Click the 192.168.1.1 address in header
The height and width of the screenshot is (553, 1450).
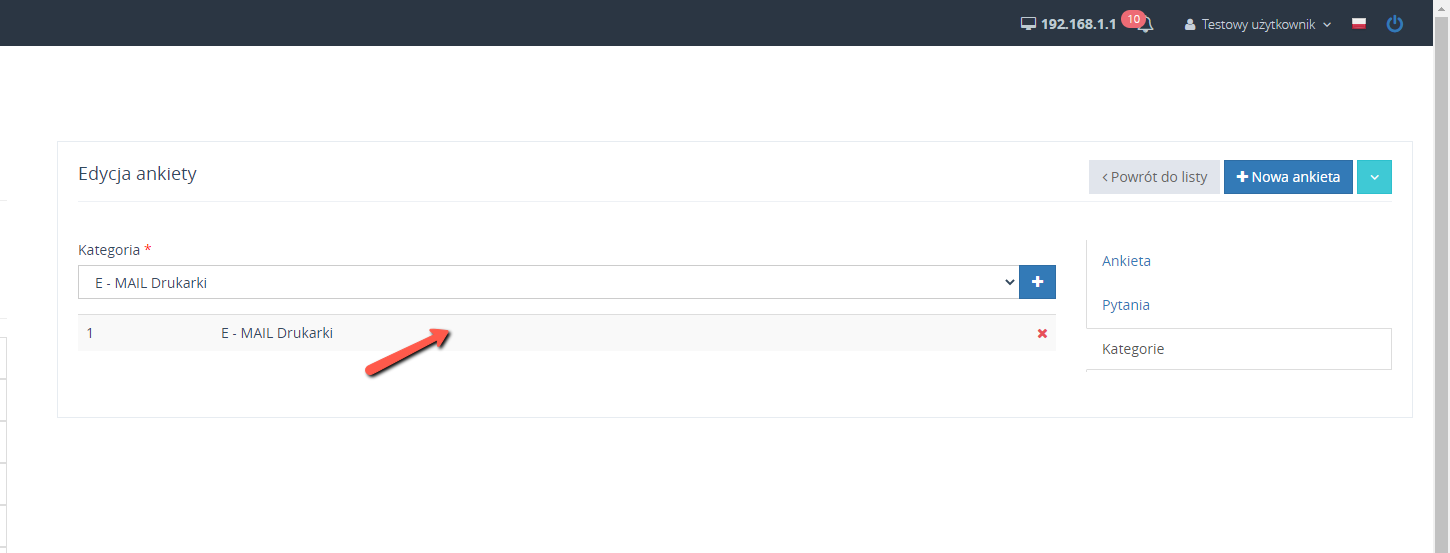point(1078,24)
